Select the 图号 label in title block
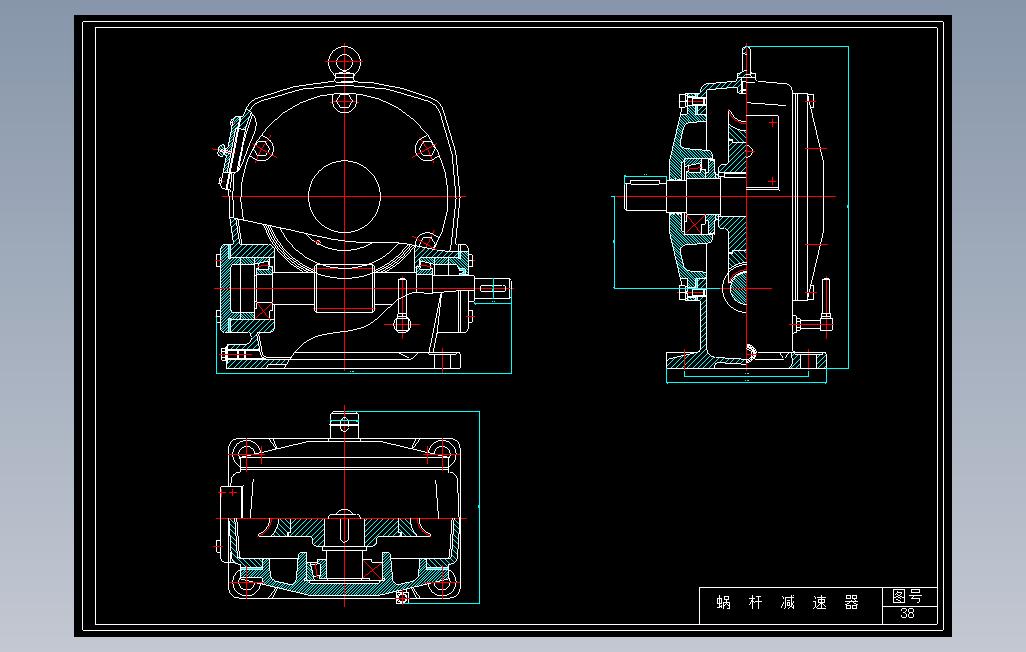The height and width of the screenshot is (652, 1026). (x=907, y=596)
